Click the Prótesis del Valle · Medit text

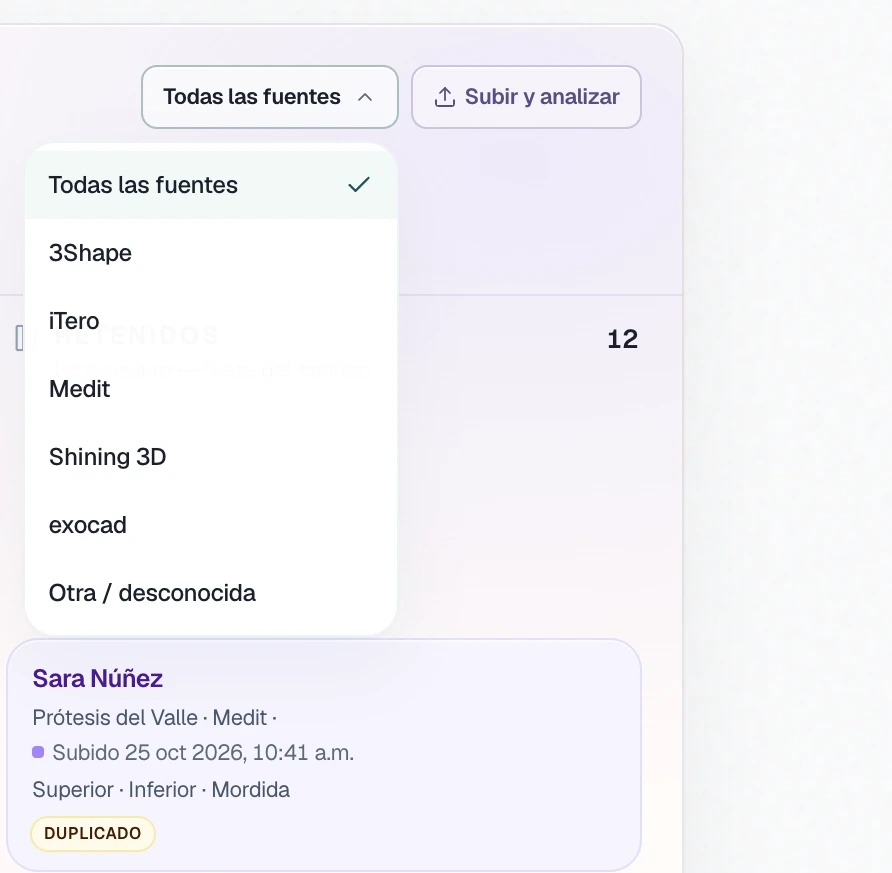pos(155,718)
